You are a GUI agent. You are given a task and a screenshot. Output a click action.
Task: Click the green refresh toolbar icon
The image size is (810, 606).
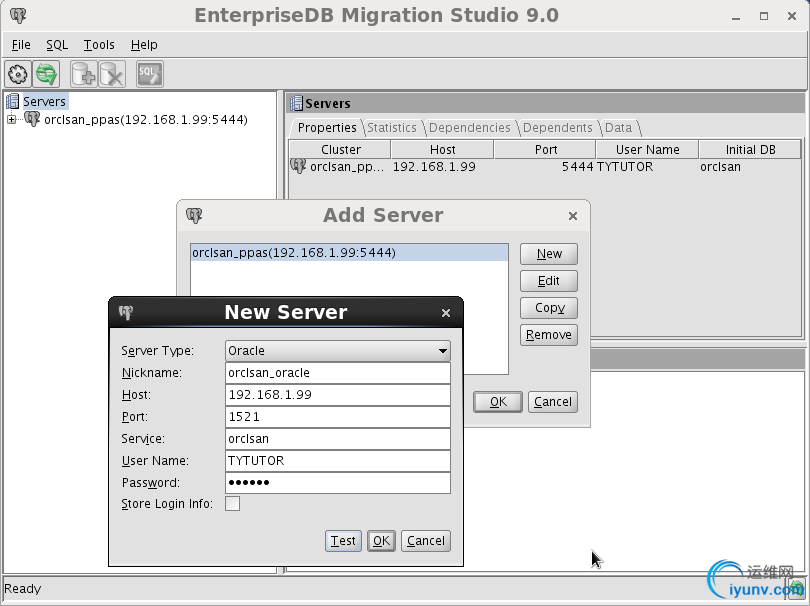(46, 74)
